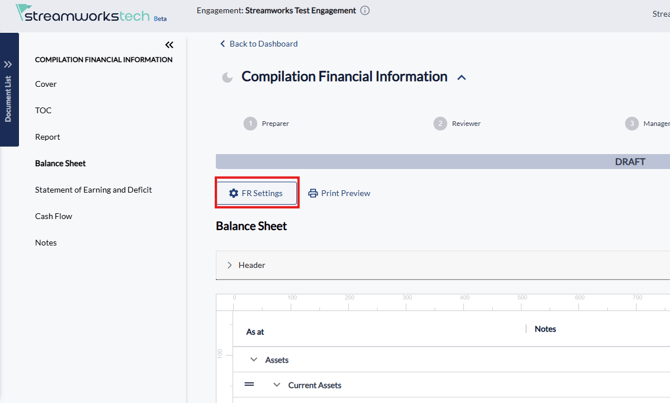This screenshot has height=403, width=670.
Task: Open the Report section
Action: 47,137
